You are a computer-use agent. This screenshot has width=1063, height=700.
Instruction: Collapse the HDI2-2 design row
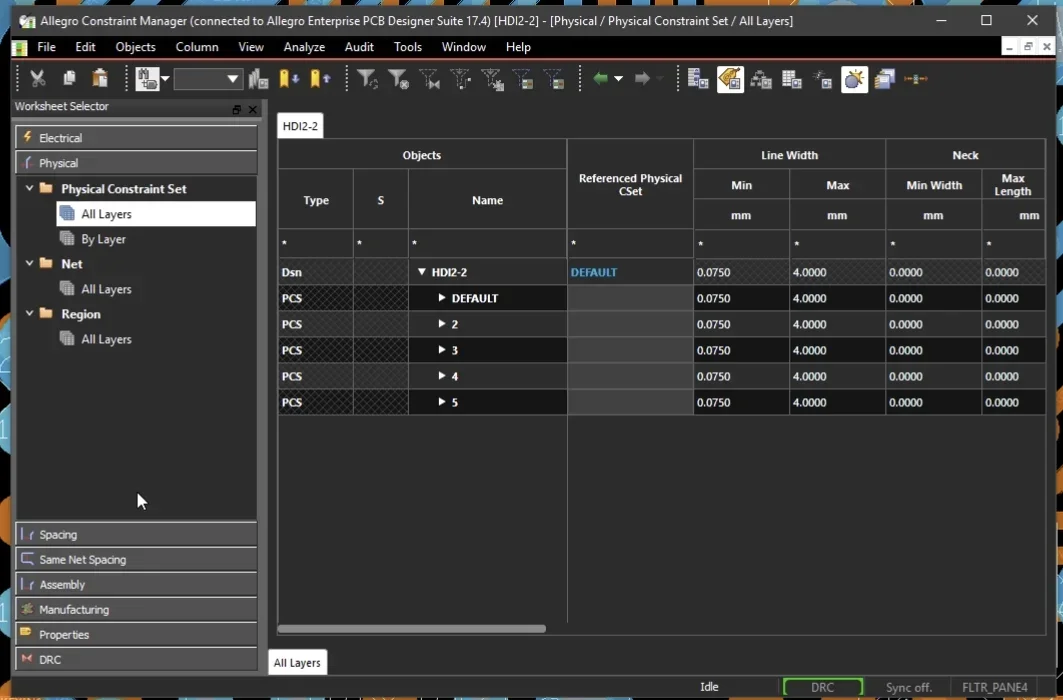coord(422,272)
